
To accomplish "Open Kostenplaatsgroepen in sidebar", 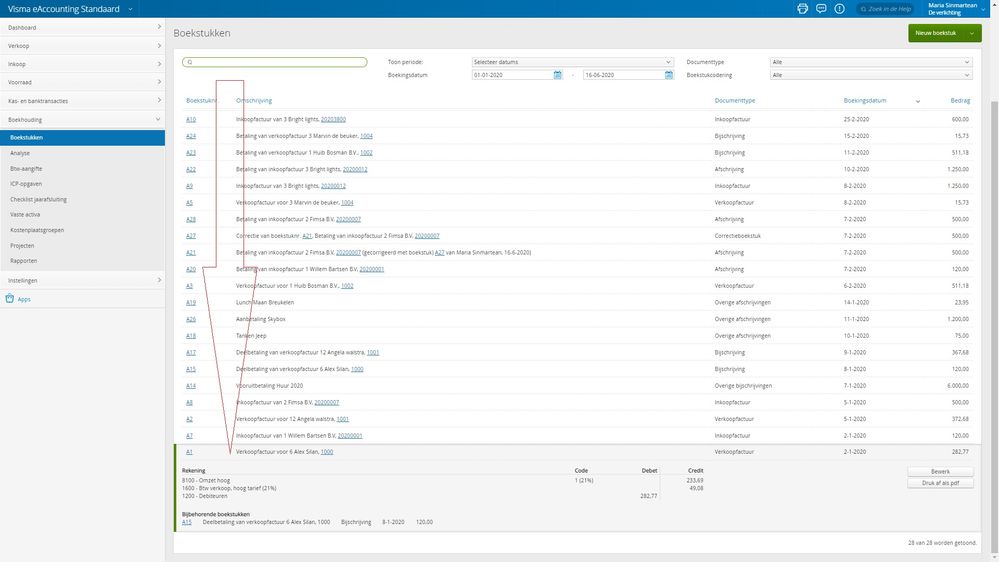I will 37,230.
